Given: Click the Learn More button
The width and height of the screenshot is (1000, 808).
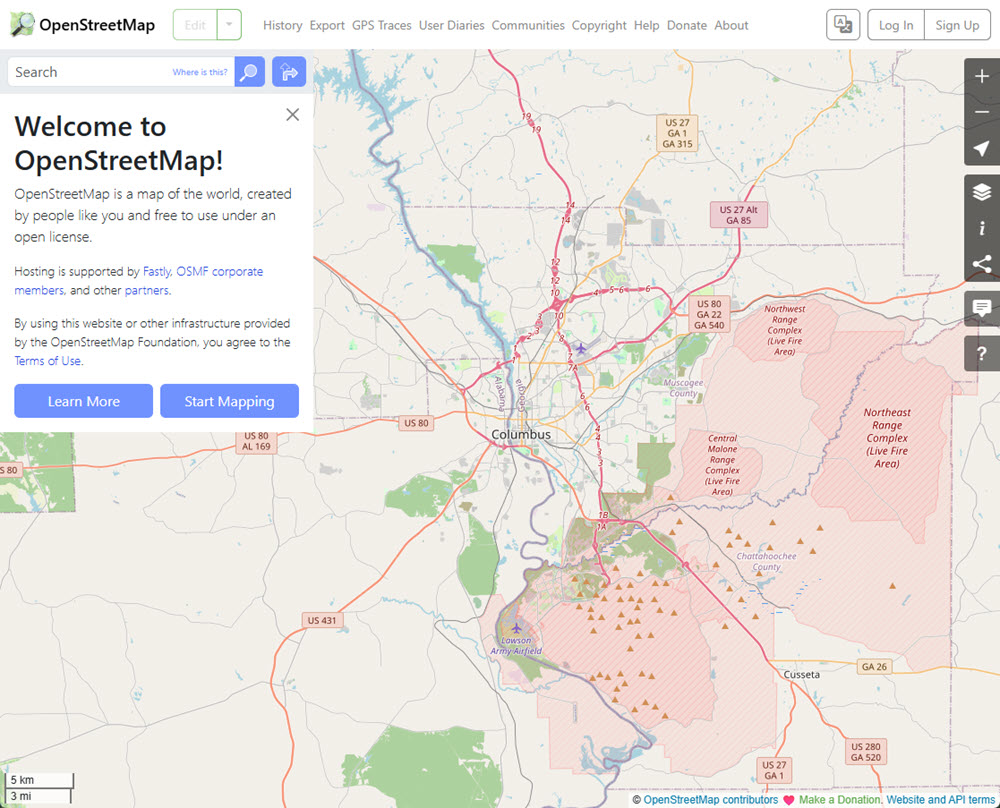Looking at the screenshot, I should (84, 401).
